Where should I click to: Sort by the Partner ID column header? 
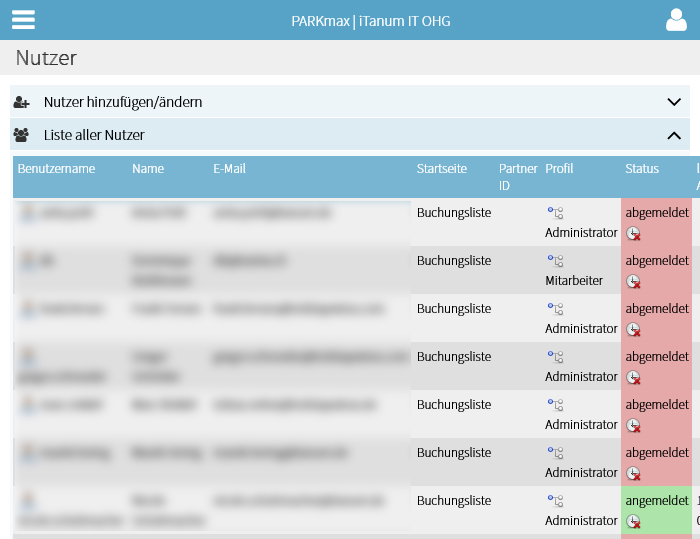[x=518, y=177]
